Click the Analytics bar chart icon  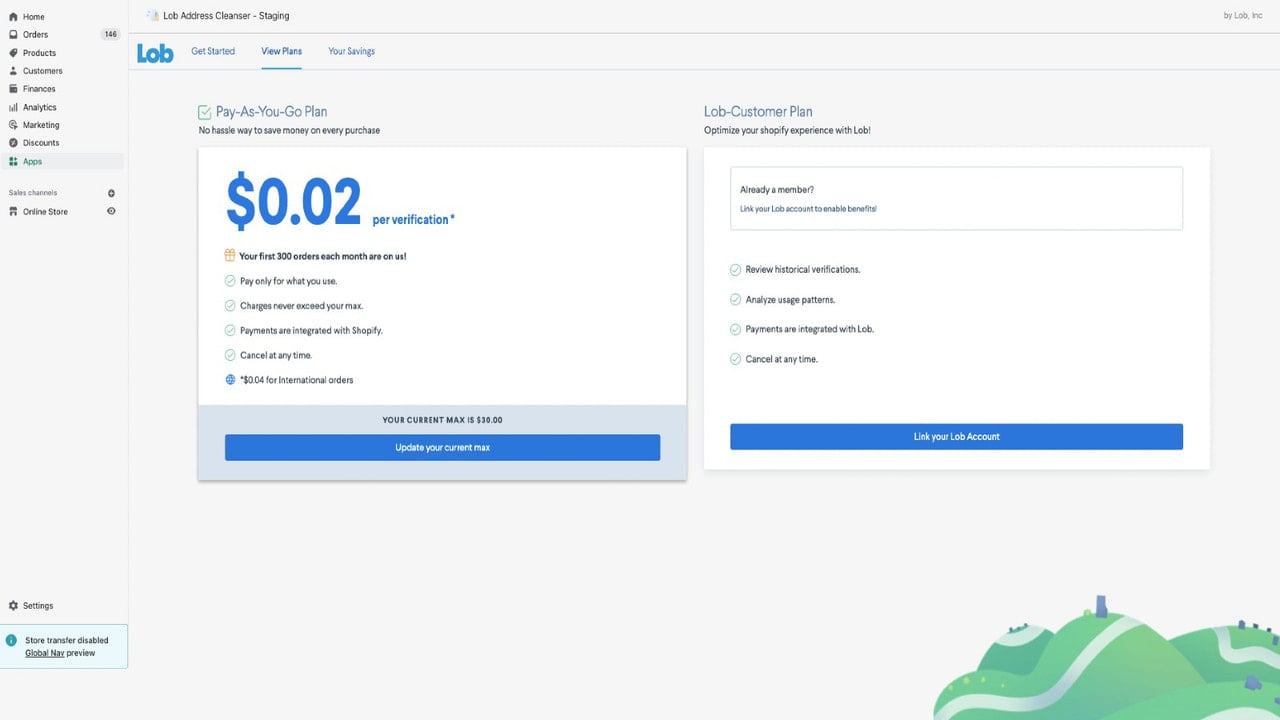[x=13, y=107]
